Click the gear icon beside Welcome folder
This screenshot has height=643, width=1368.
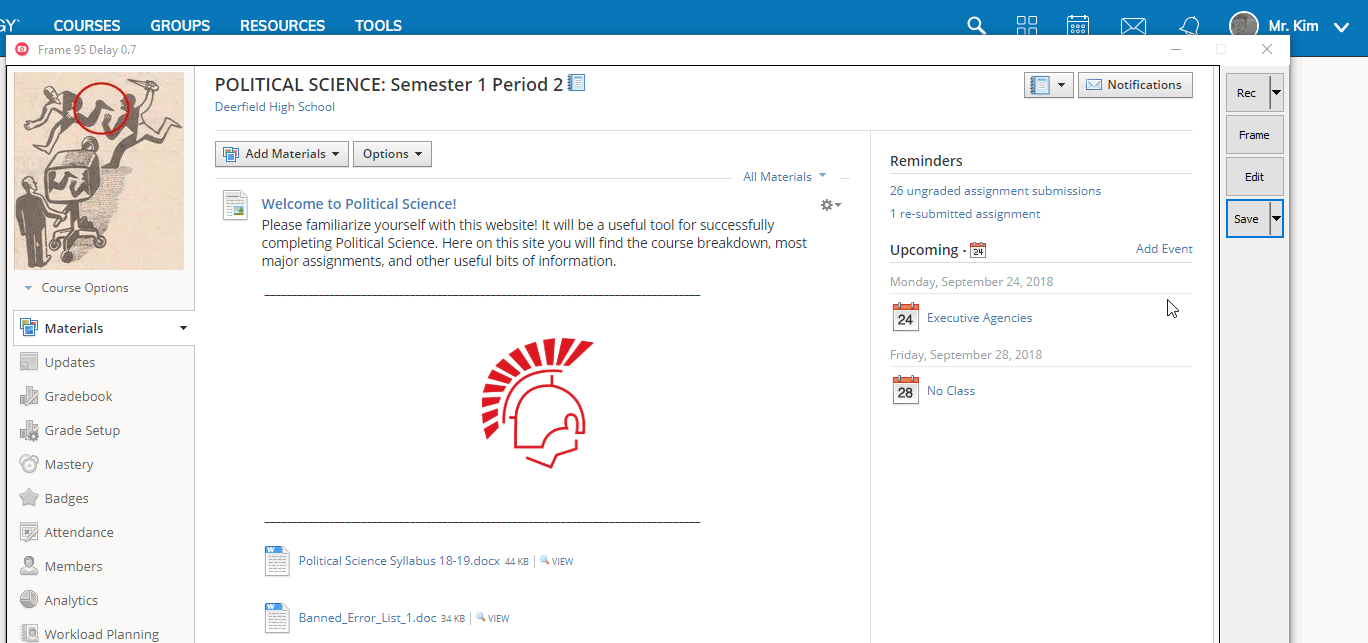tap(830, 205)
